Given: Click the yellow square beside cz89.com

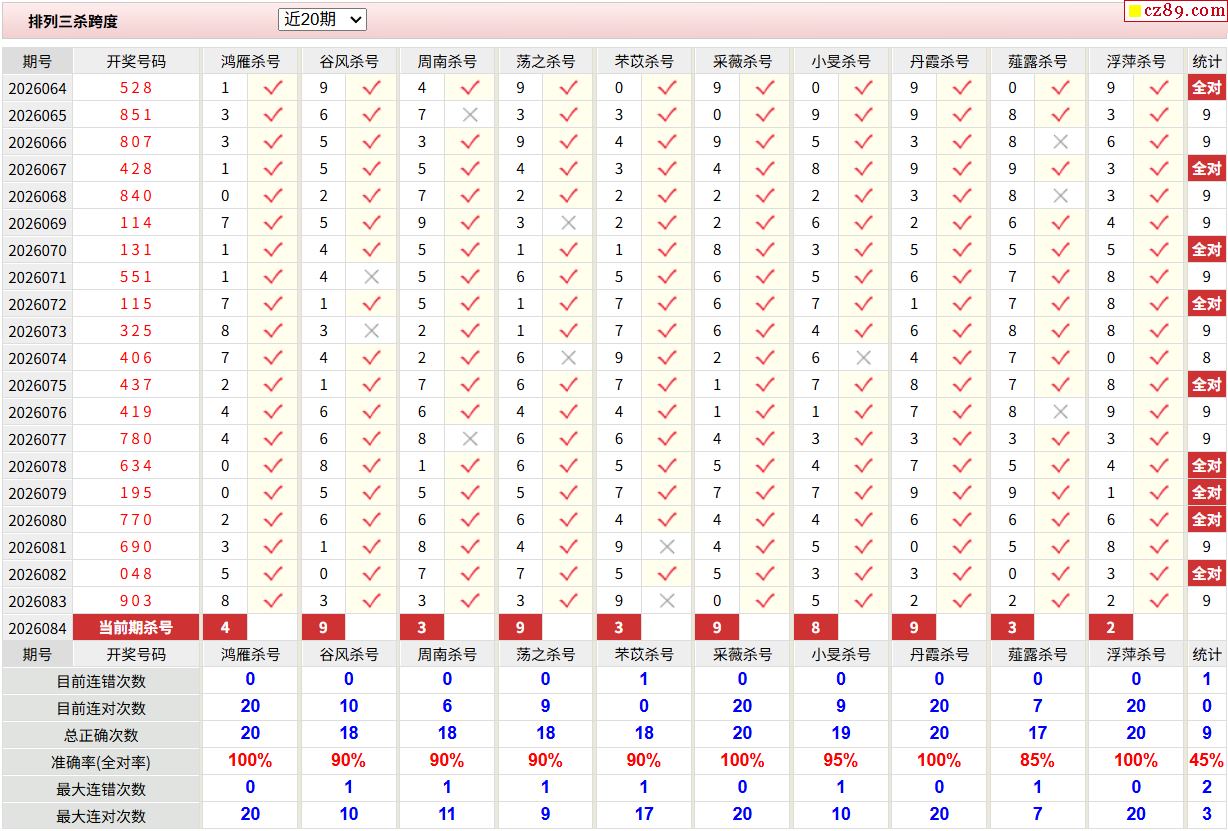Looking at the screenshot, I should point(1135,12).
